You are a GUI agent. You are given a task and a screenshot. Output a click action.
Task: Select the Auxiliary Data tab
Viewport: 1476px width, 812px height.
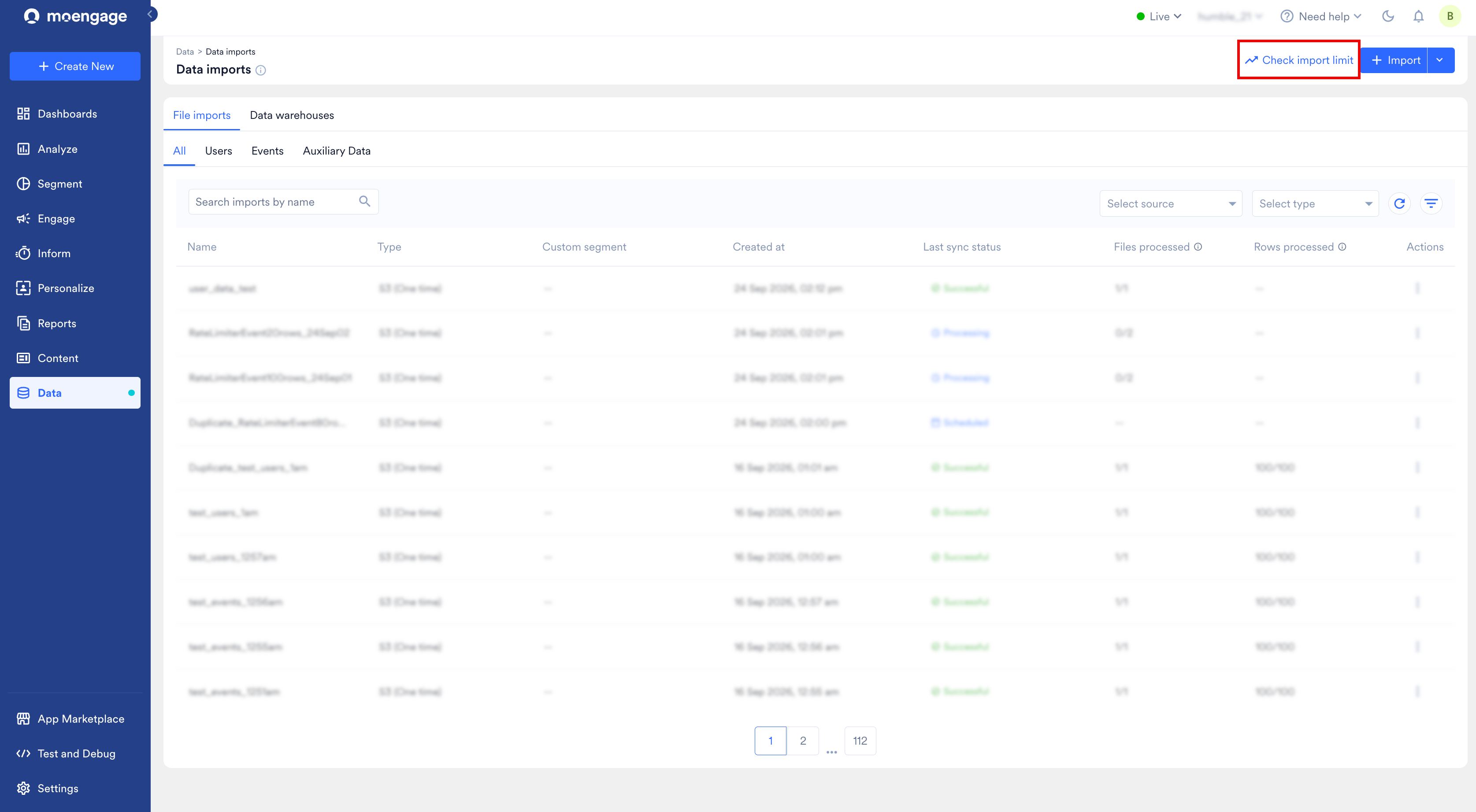(x=336, y=151)
